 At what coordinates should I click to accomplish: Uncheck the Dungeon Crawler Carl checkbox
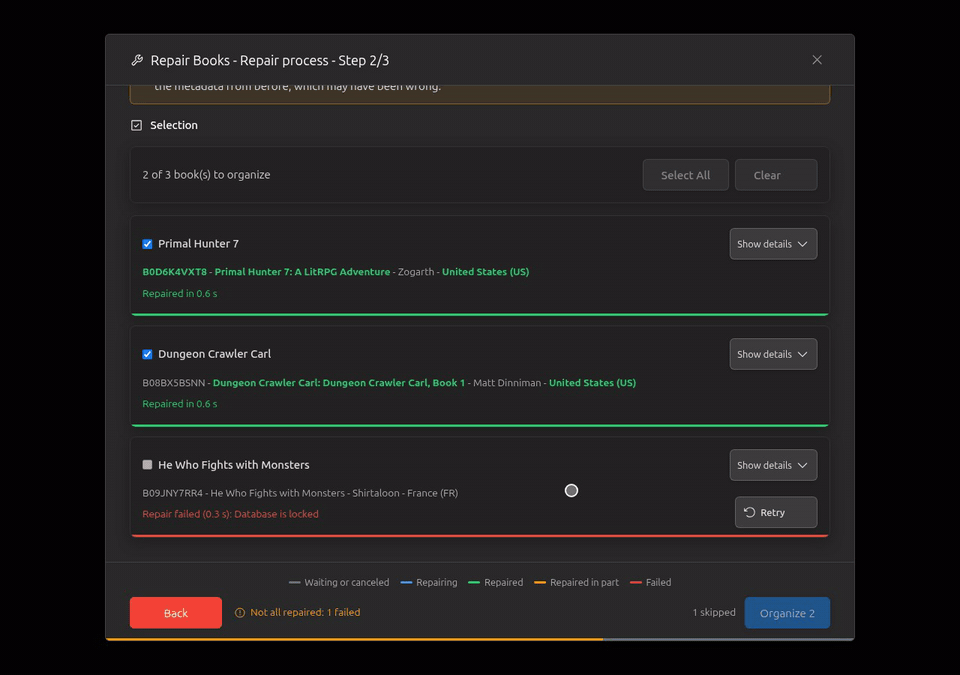(x=148, y=354)
